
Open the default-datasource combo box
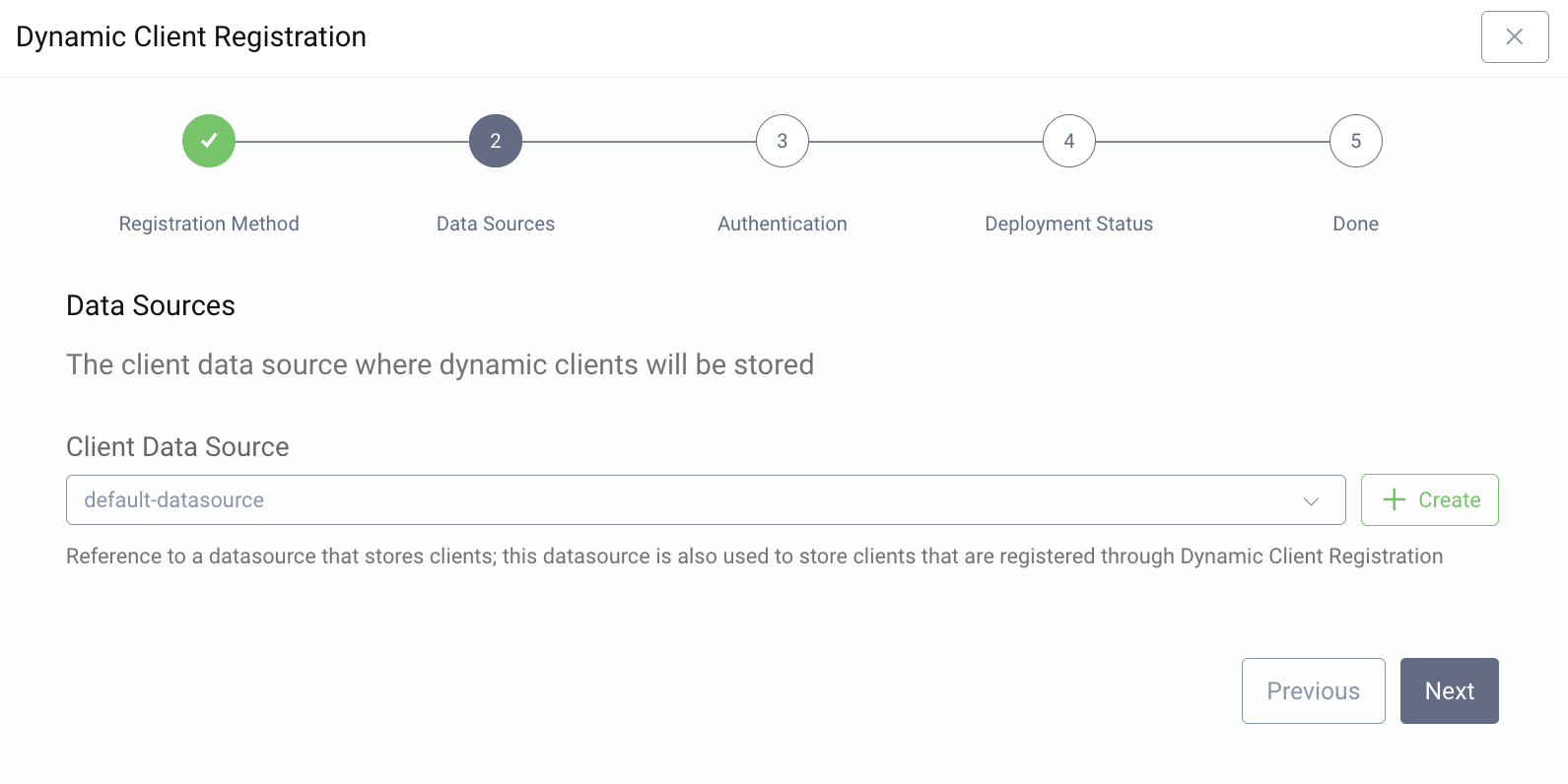(690, 500)
